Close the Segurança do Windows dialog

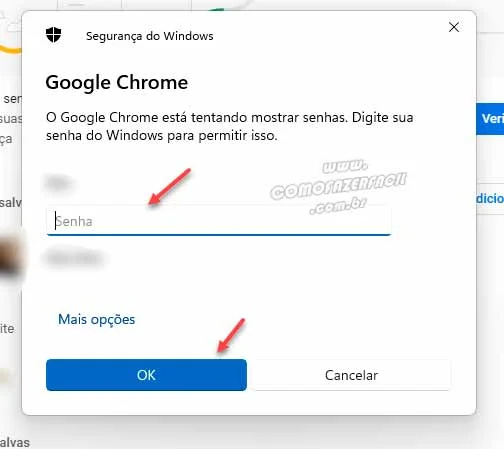coord(454,27)
